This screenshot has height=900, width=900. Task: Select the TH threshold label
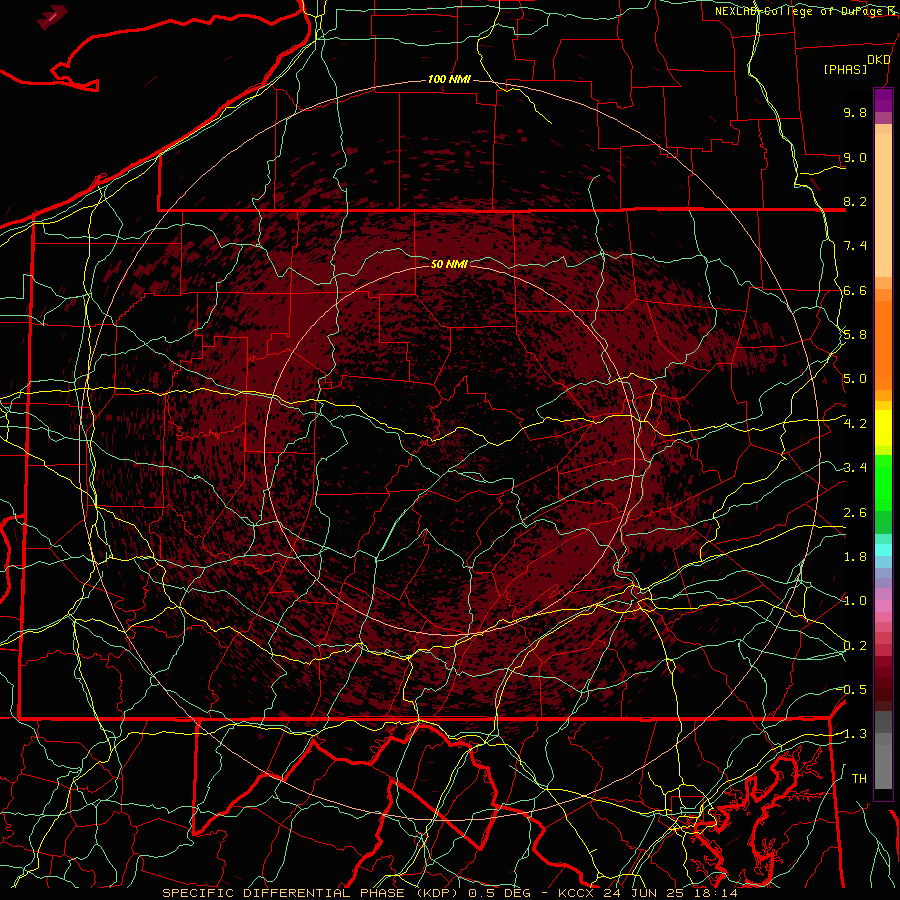(x=859, y=779)
